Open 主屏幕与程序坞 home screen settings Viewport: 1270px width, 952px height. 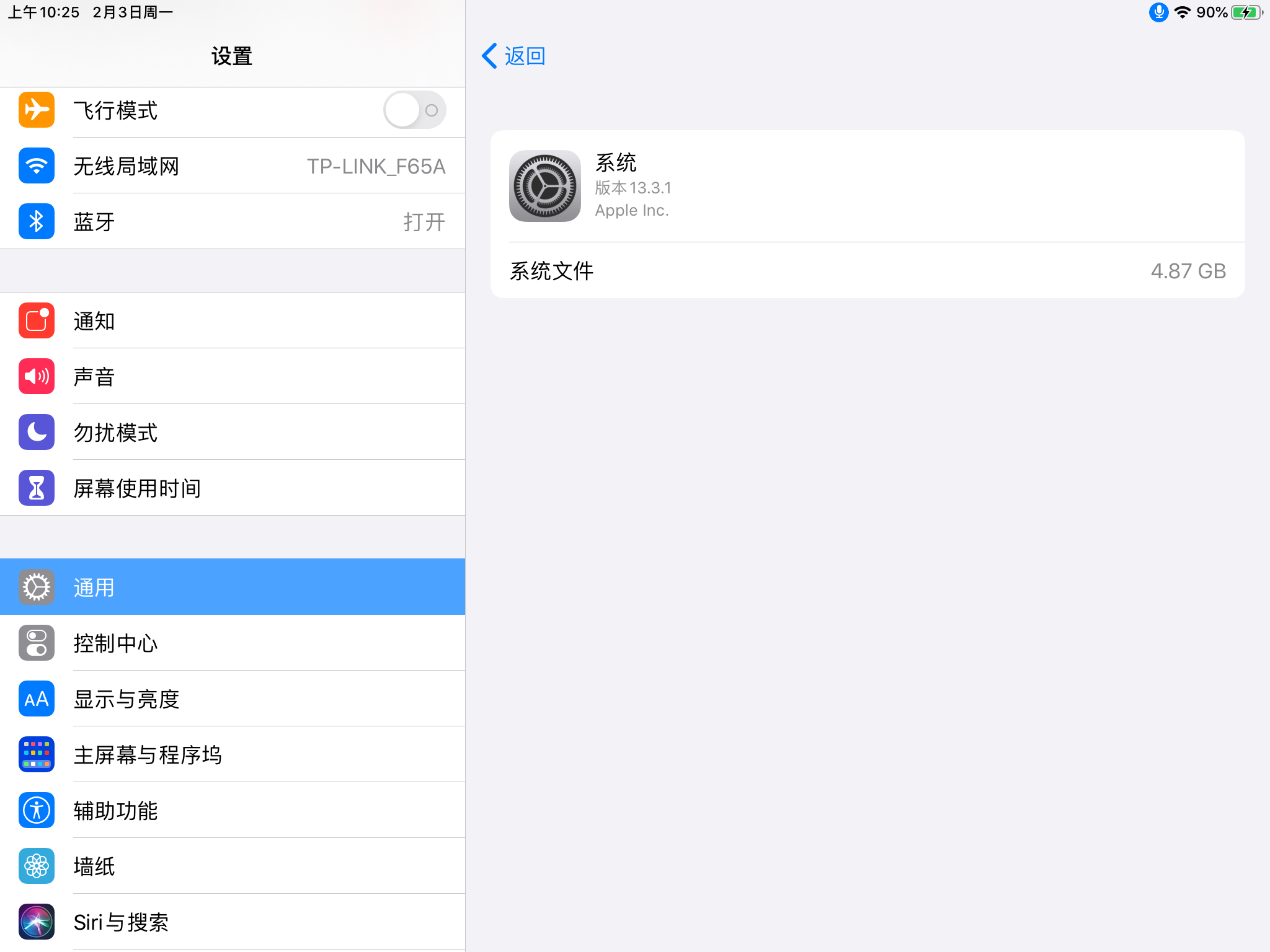233,754
